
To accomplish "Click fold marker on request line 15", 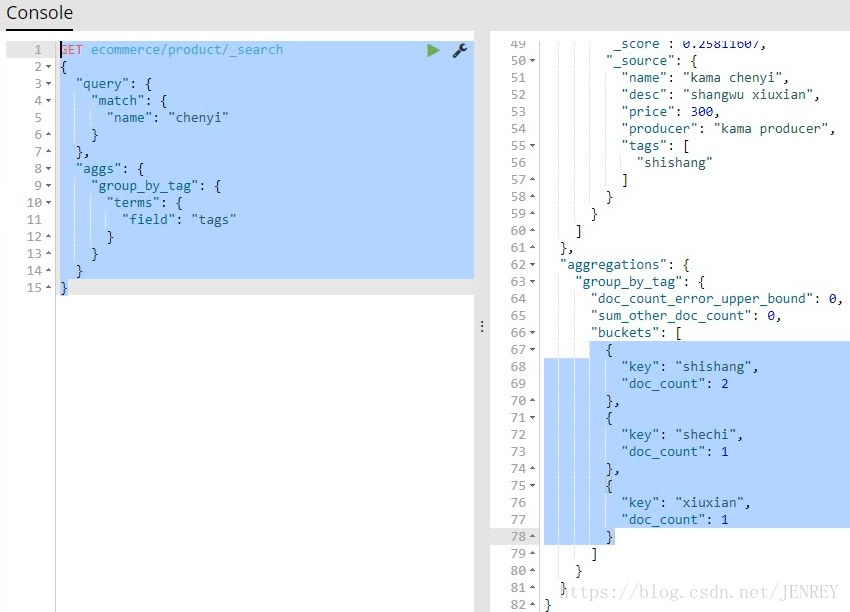I will 49,287.
